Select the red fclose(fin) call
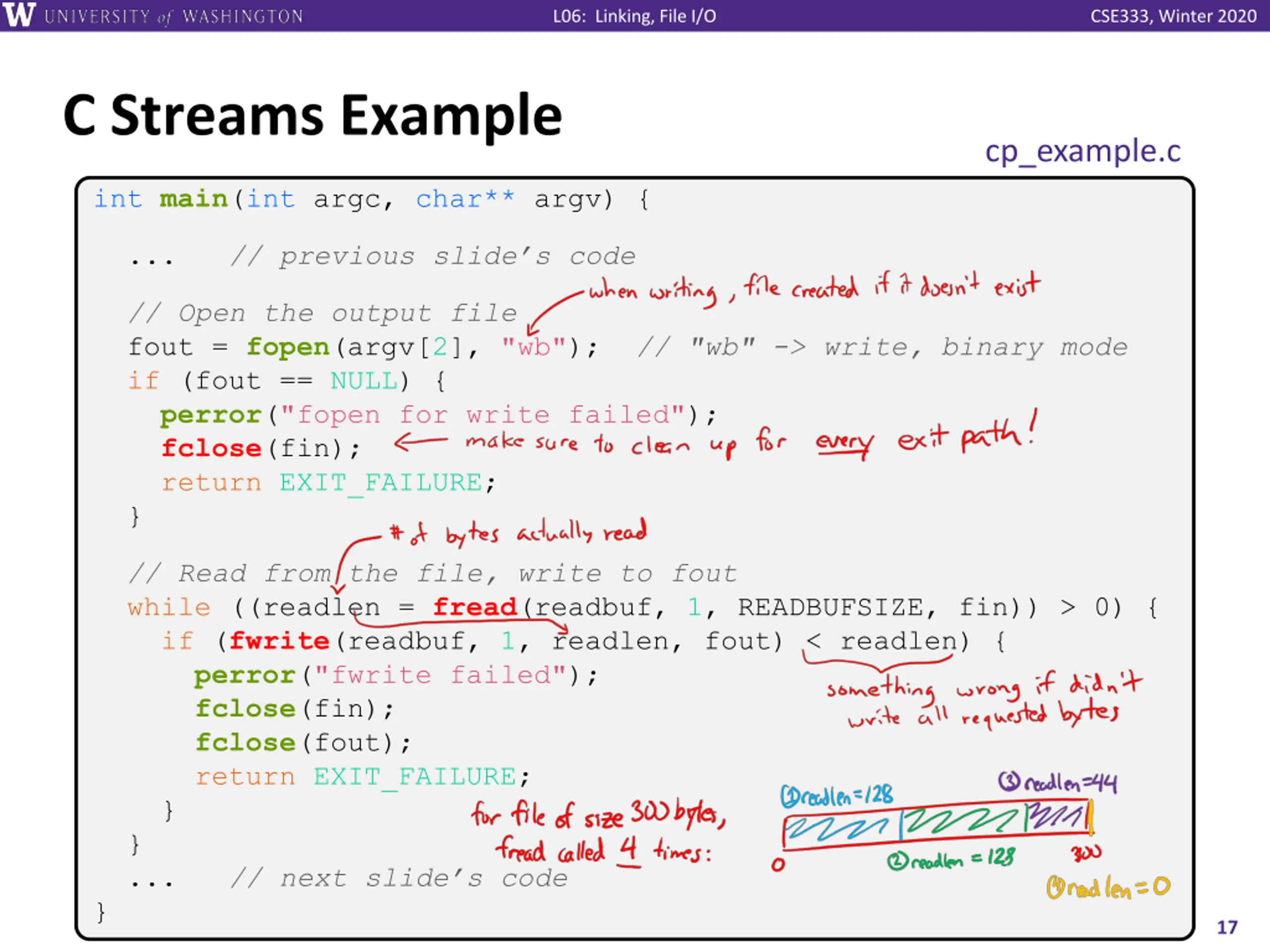The image size is (1270, 952). 261,448
